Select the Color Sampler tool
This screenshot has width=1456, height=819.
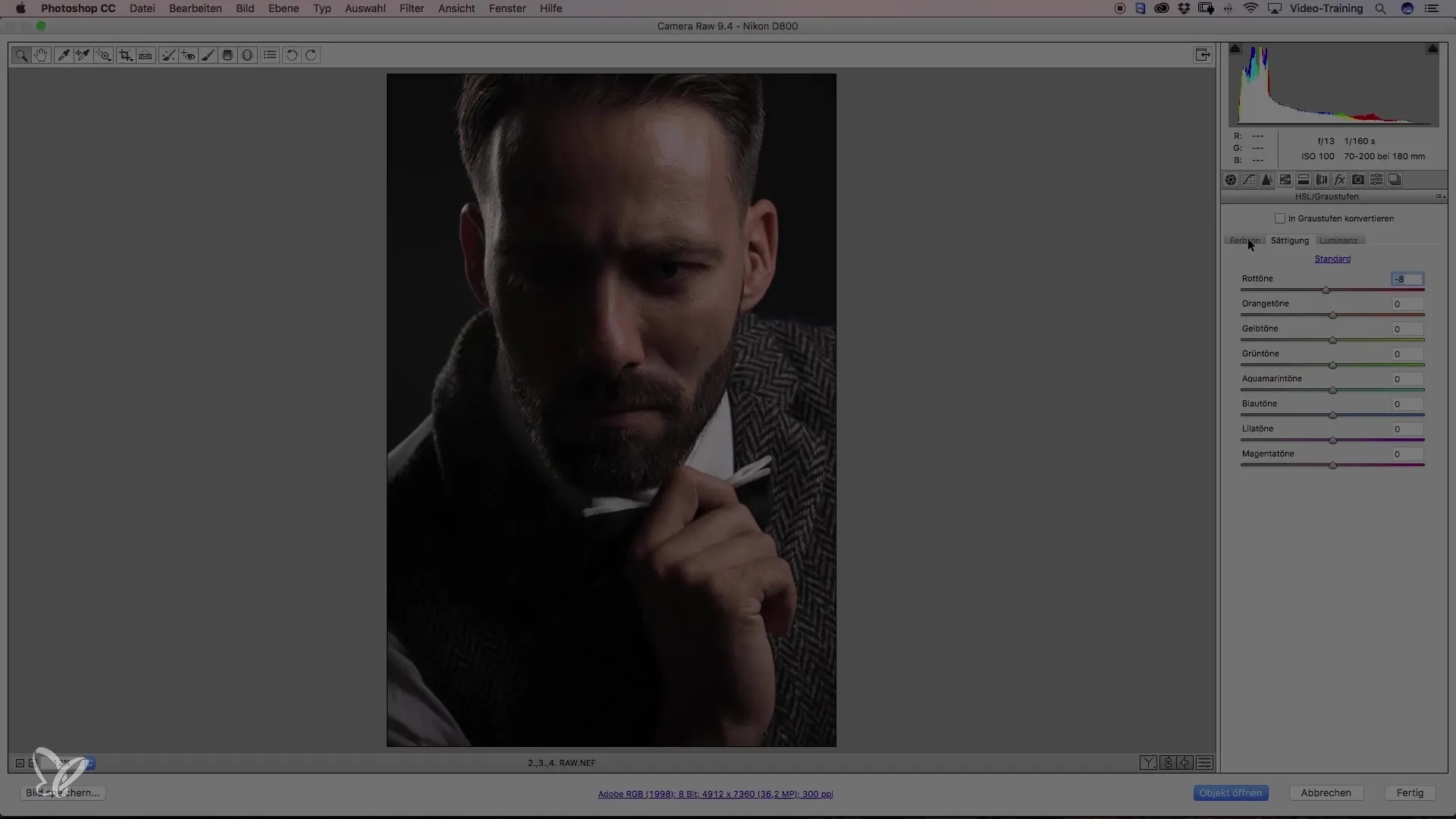[83, 55]
